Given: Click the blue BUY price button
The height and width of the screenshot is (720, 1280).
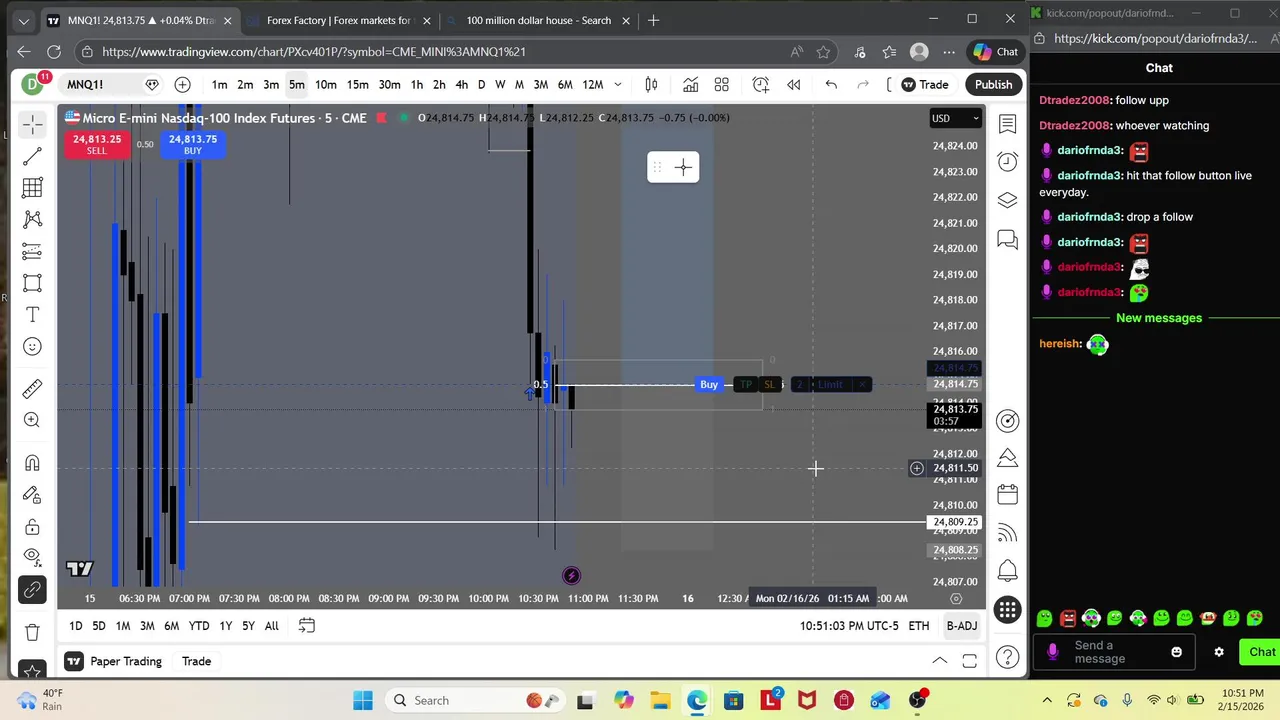Looking at the screenshot, I should click(192, 145).
